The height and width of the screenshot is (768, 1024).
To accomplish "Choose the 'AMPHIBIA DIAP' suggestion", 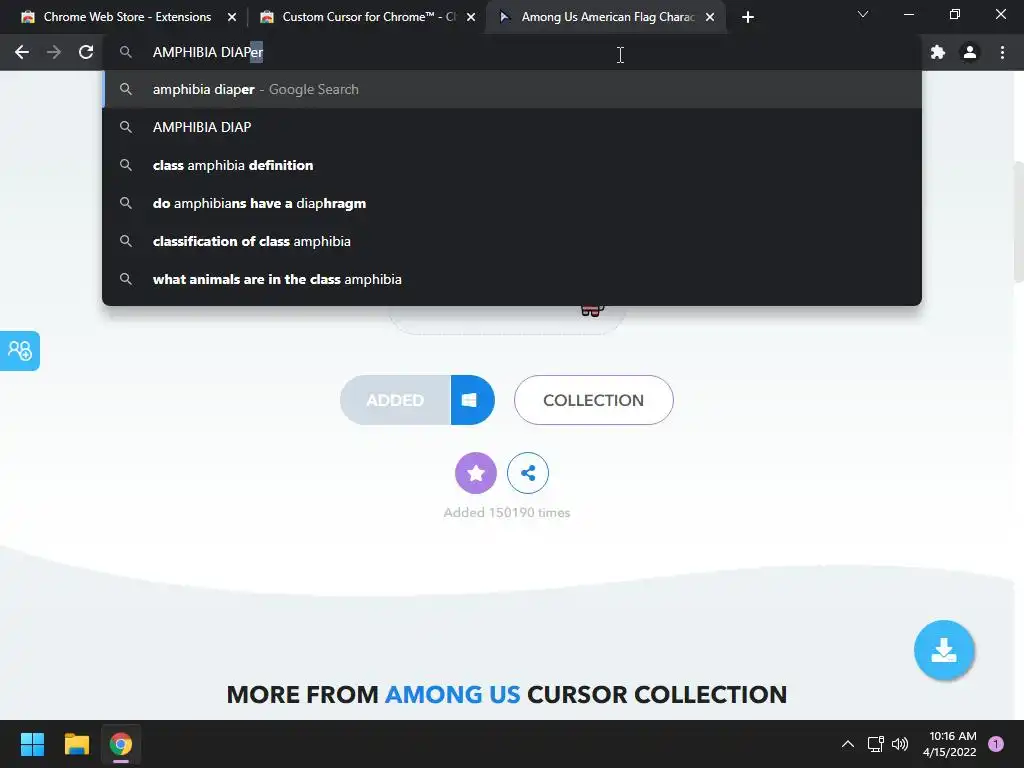I will [512, 127].
